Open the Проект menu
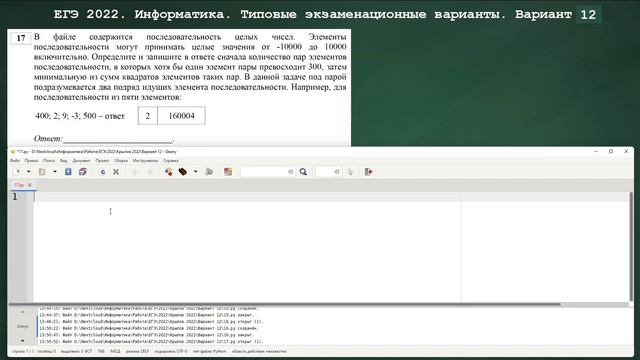Screen dimensions: 640x360 (x=102, y=161)
